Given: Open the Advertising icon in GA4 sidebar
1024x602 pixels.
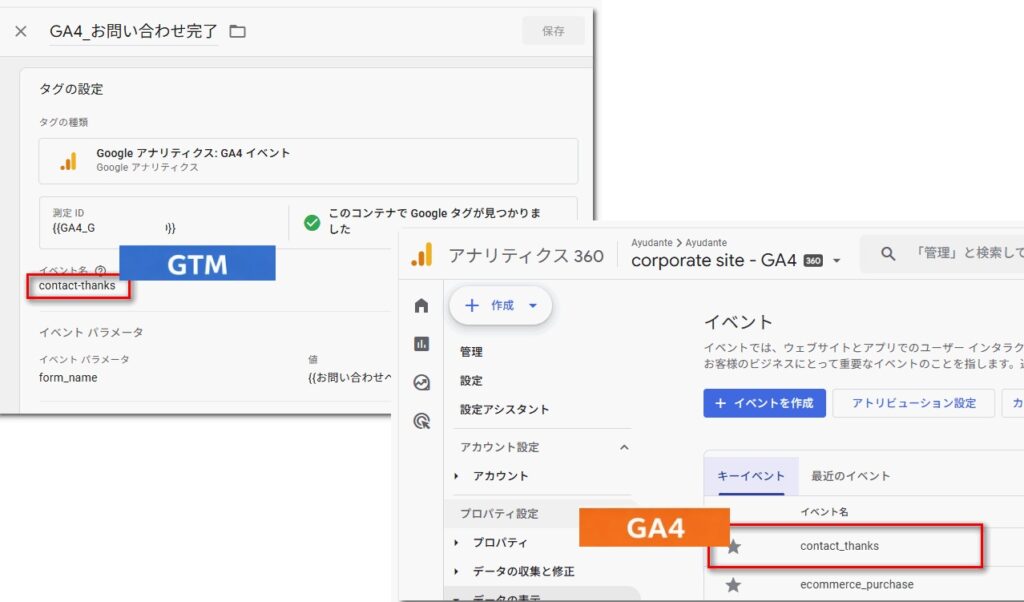Looking at the screenshot, I should pos(422,421).
